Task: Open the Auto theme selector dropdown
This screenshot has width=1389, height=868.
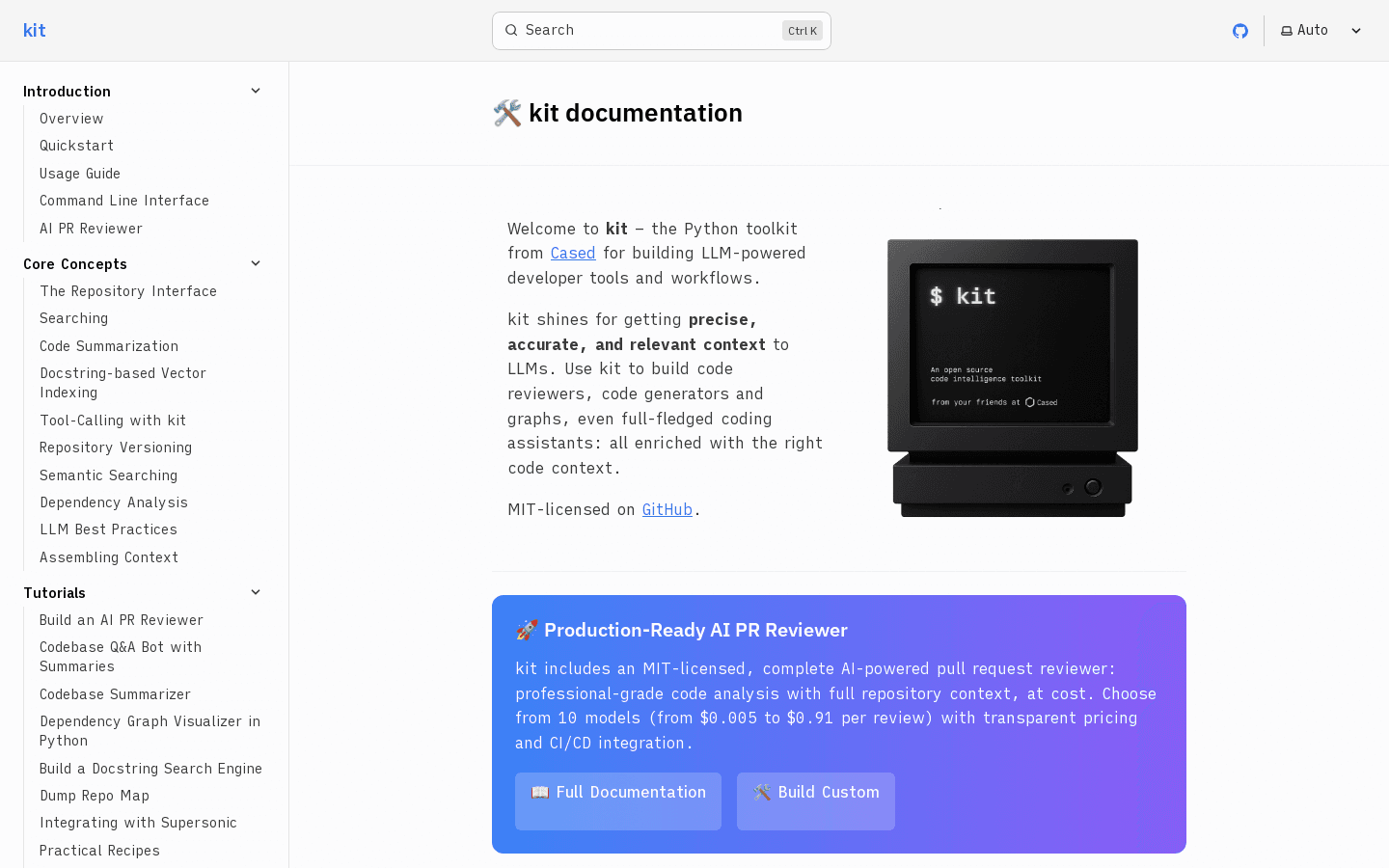Action: pyautogui.click(x=1321, y=31)
